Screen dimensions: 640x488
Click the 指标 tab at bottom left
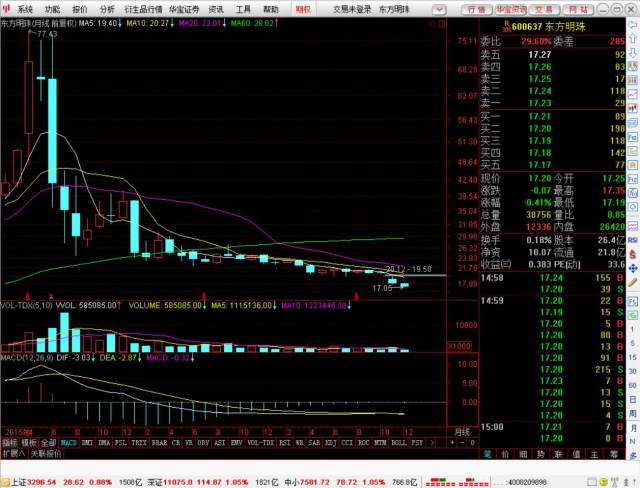[10, 443]
